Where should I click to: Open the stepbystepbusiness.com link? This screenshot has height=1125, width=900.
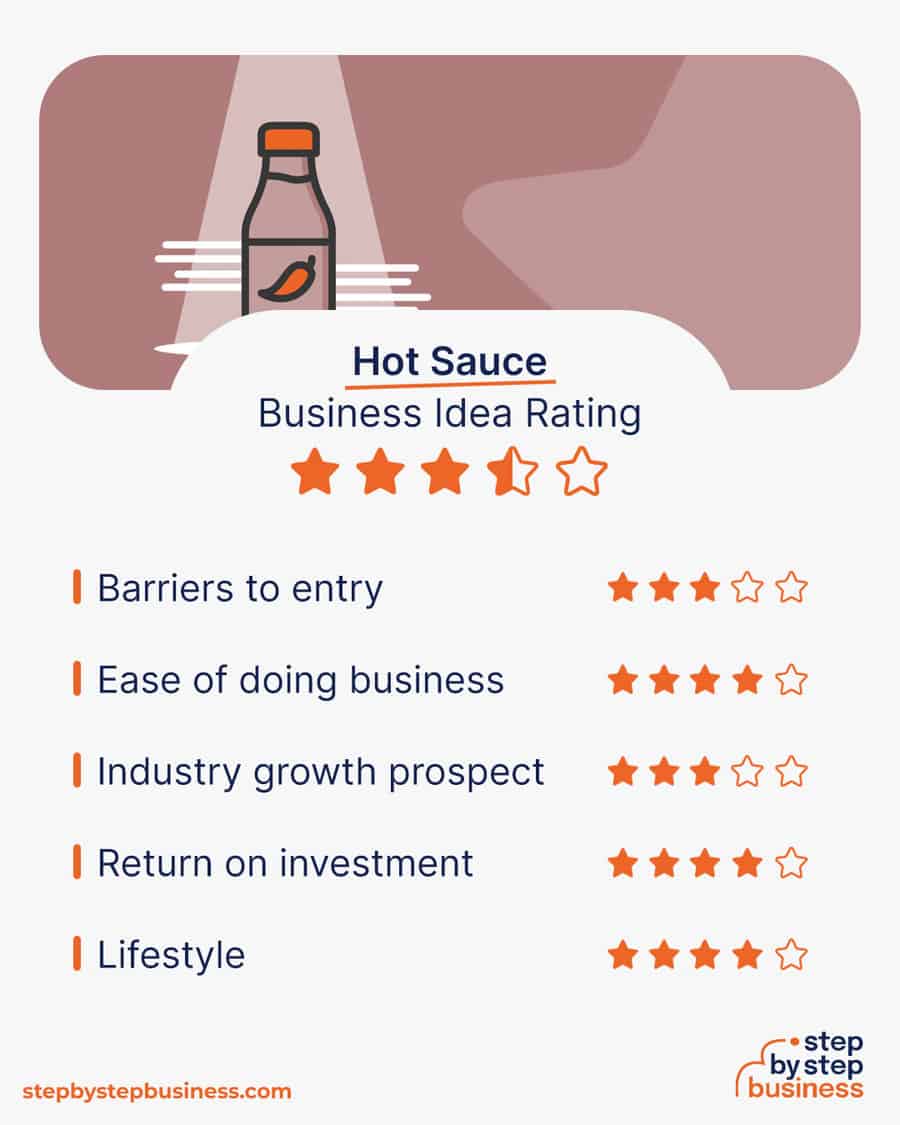click(156, 1091)
